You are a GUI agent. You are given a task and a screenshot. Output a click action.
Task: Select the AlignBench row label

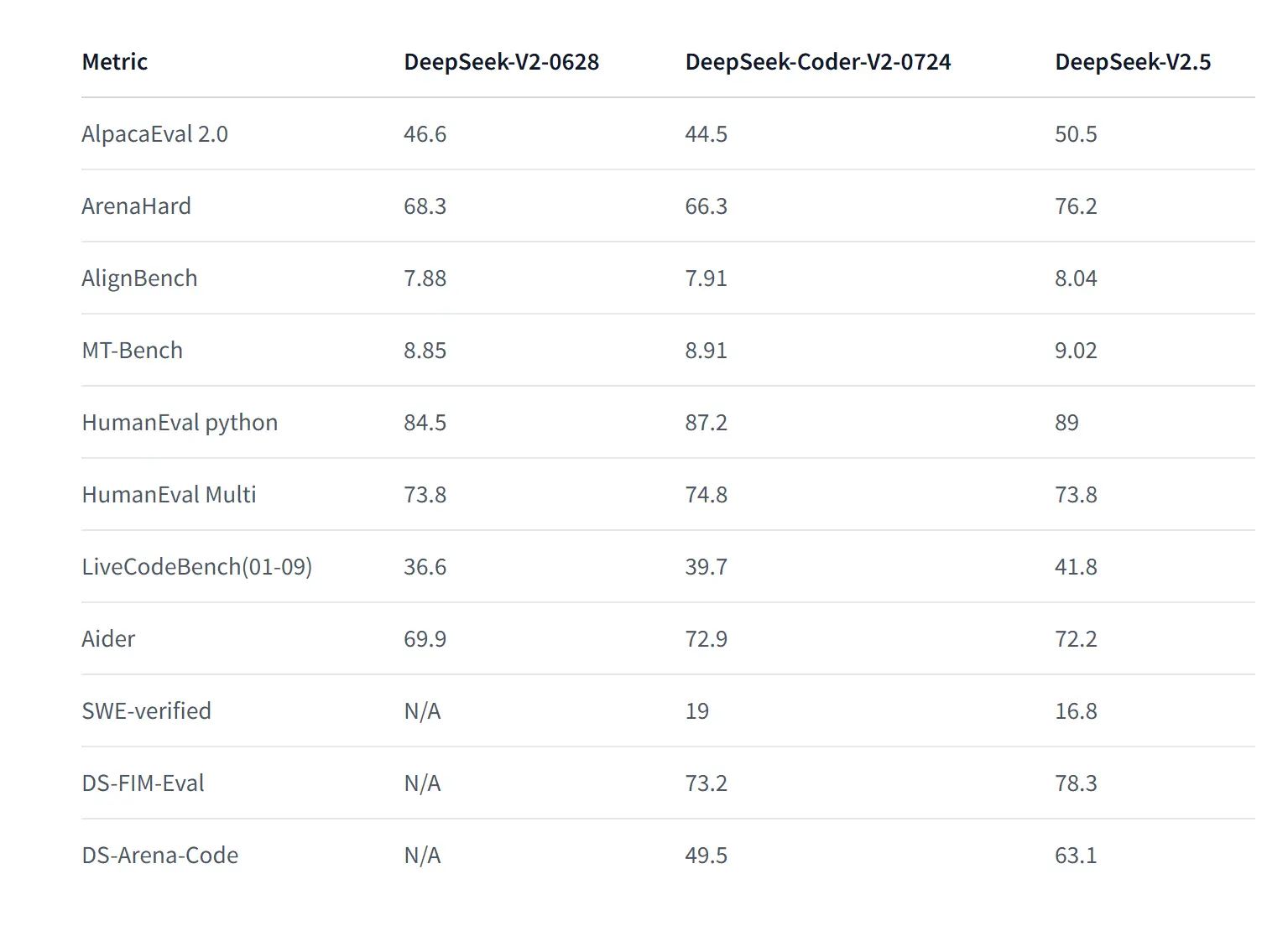[x=139, y=278]
